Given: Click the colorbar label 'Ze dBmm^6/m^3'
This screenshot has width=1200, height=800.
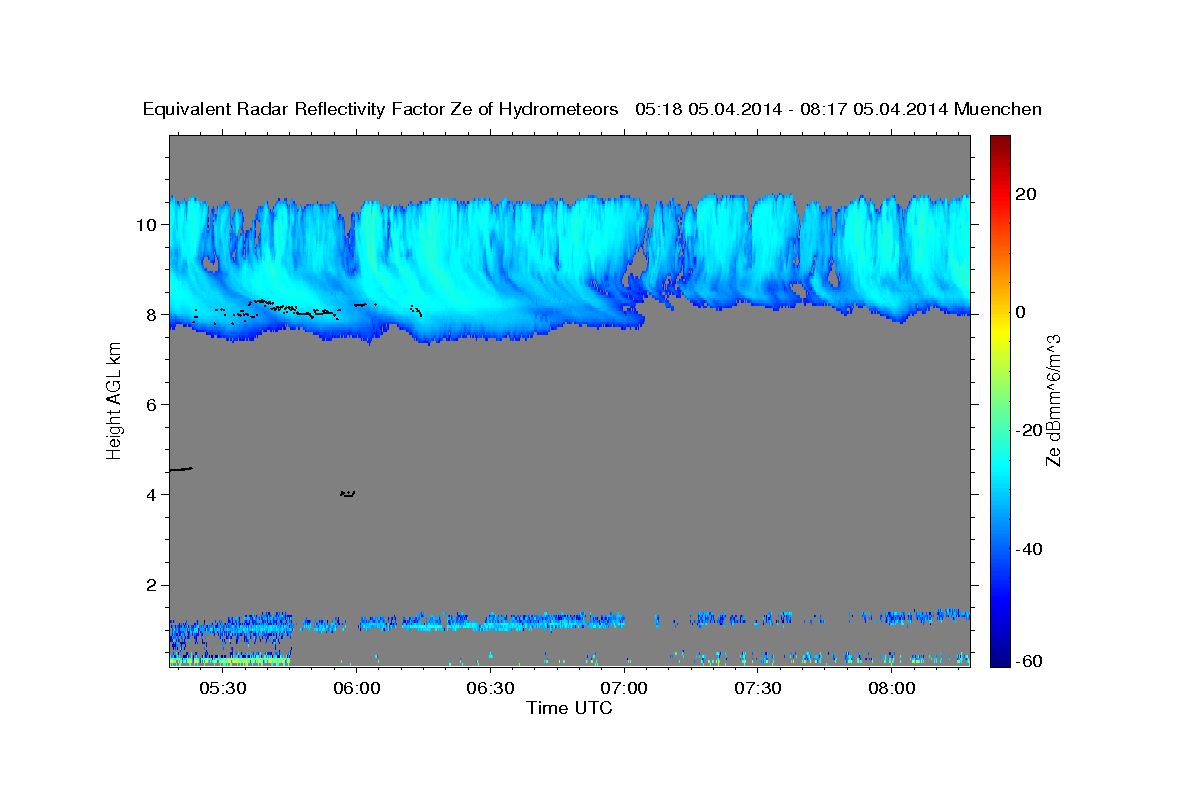Looking at the screenshot, I should [1053, 400].
